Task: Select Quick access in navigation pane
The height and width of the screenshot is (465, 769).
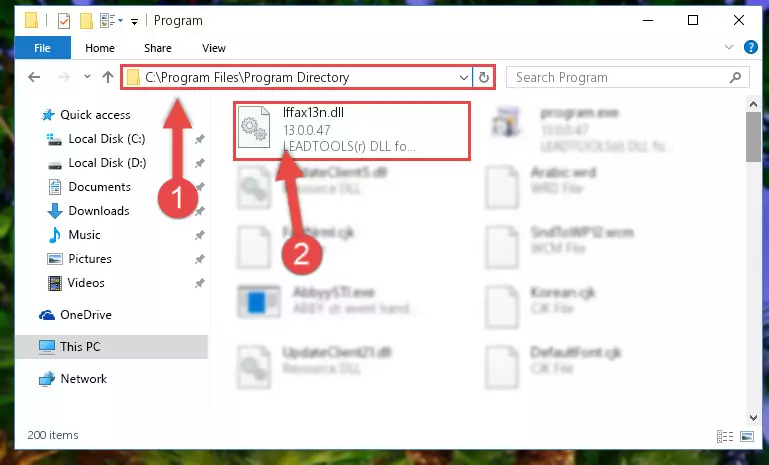Action: (95, 115)
